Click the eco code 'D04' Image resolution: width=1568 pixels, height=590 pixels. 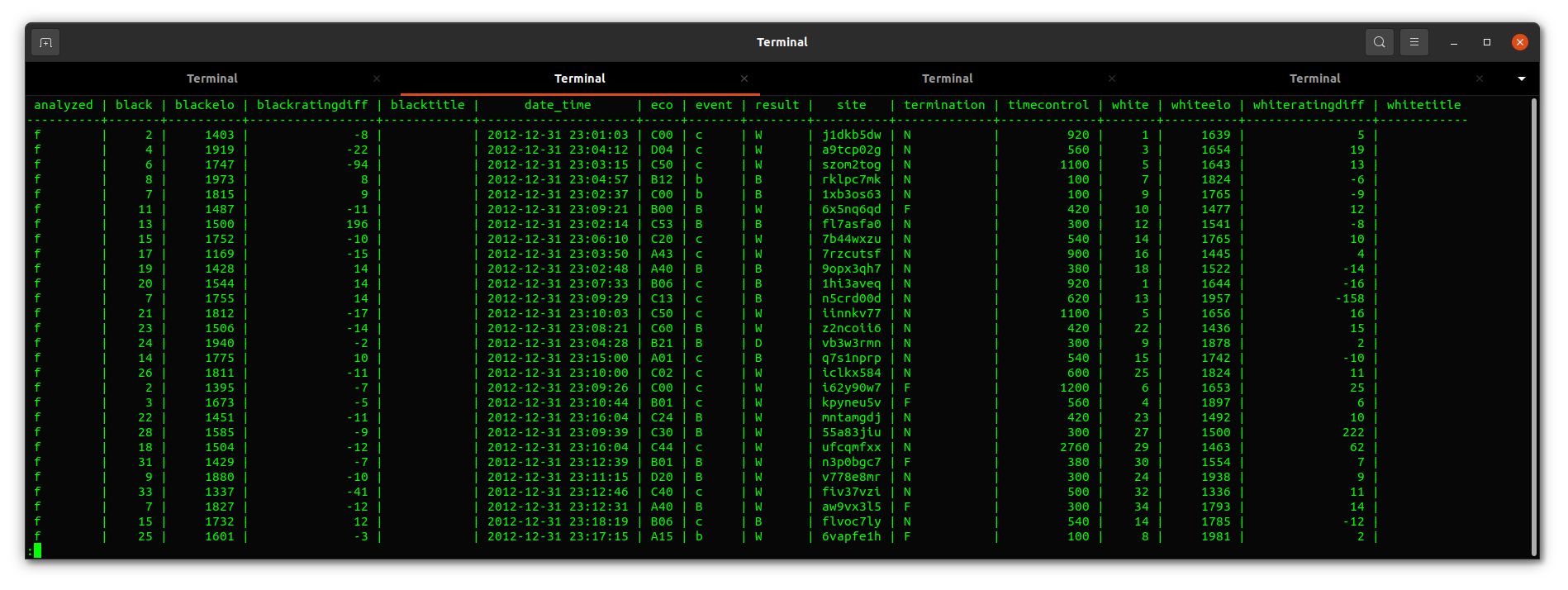pos(662,150)
